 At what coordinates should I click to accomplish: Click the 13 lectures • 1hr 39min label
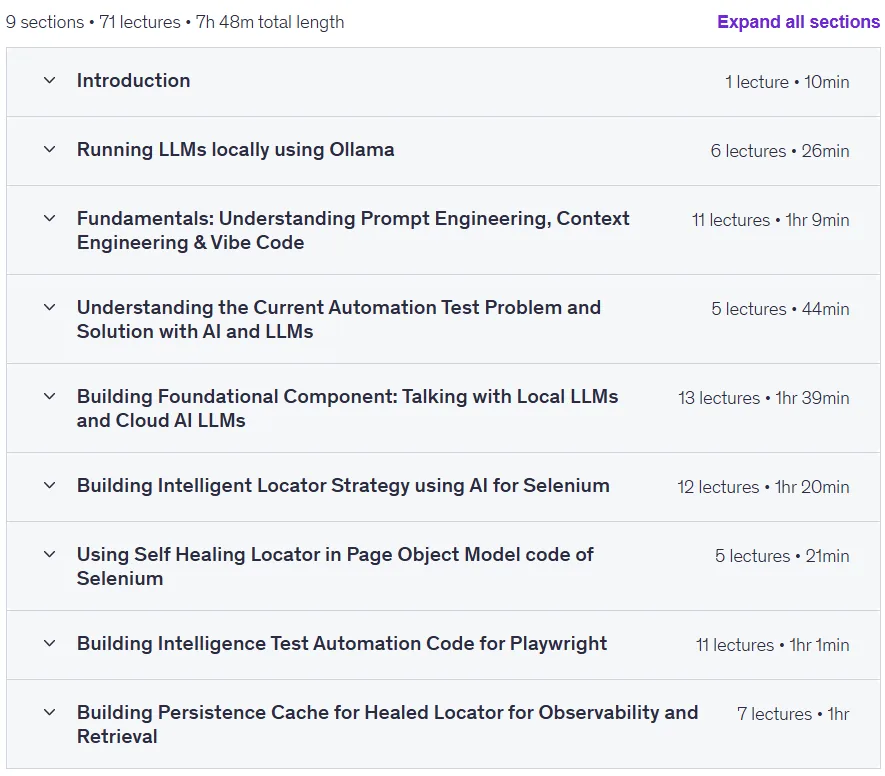tap(763, 398)
